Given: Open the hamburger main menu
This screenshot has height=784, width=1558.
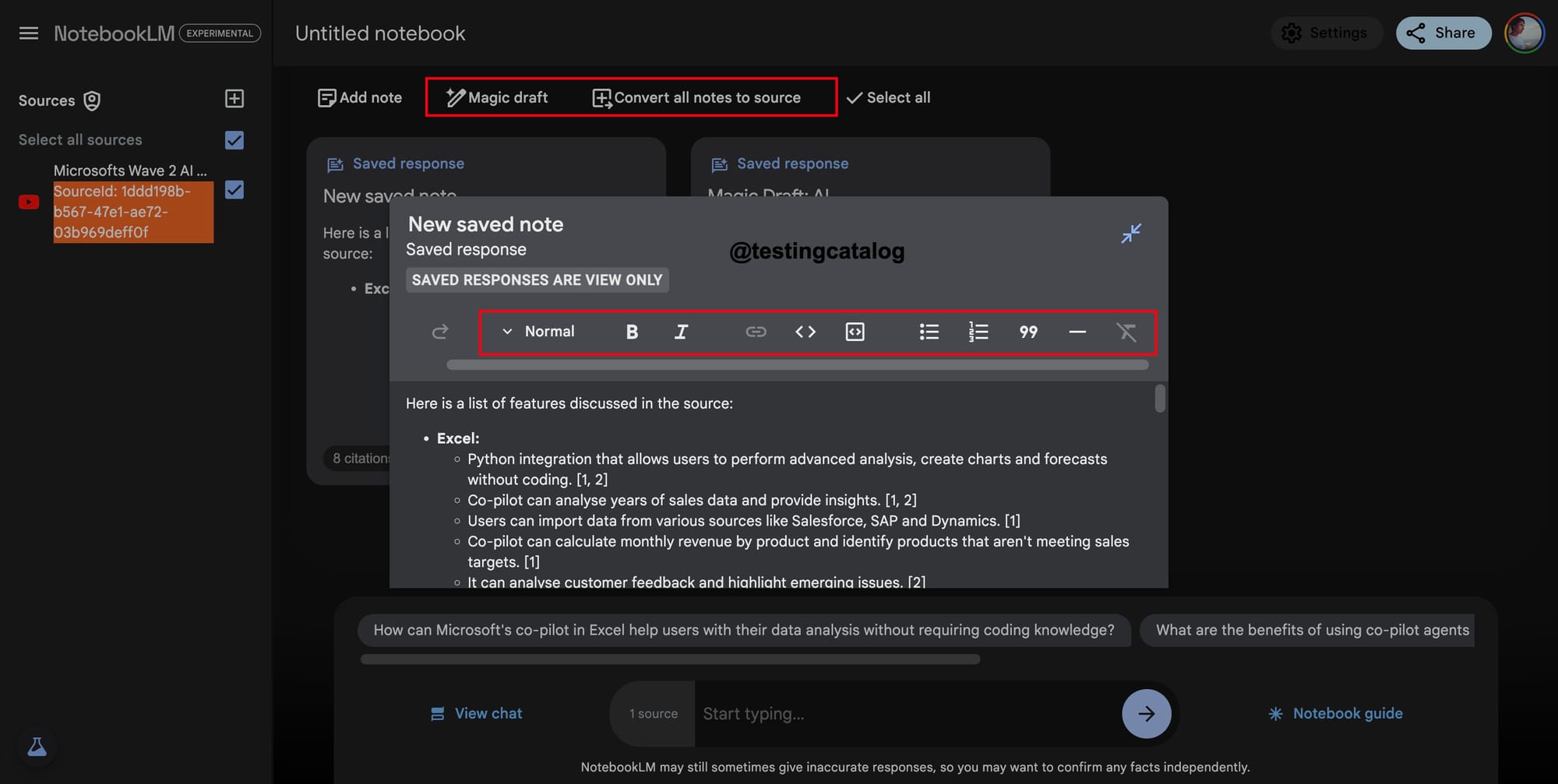Looking at the screenshot, I should click(x=29, y=33).
